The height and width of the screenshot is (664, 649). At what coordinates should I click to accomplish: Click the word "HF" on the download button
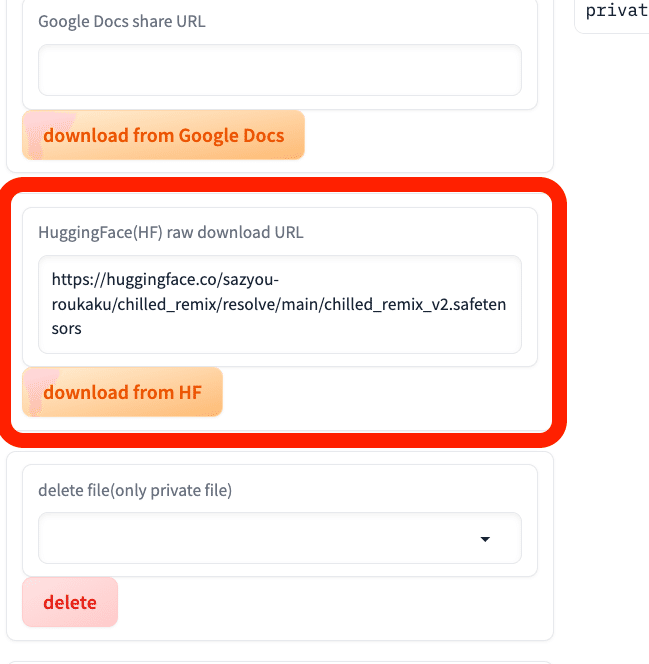tap(190, 392)
